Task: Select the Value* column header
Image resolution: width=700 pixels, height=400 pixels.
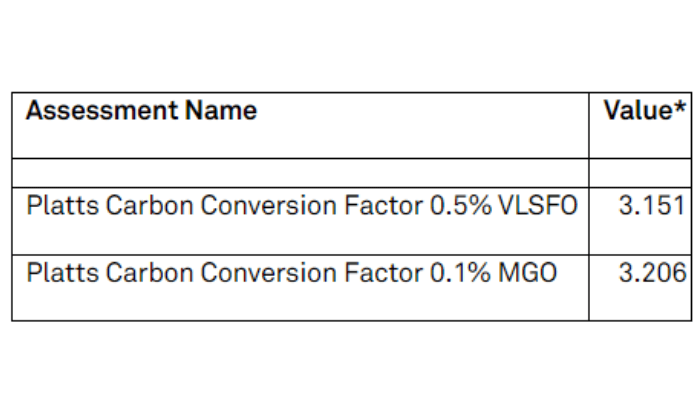Action: 639,125
